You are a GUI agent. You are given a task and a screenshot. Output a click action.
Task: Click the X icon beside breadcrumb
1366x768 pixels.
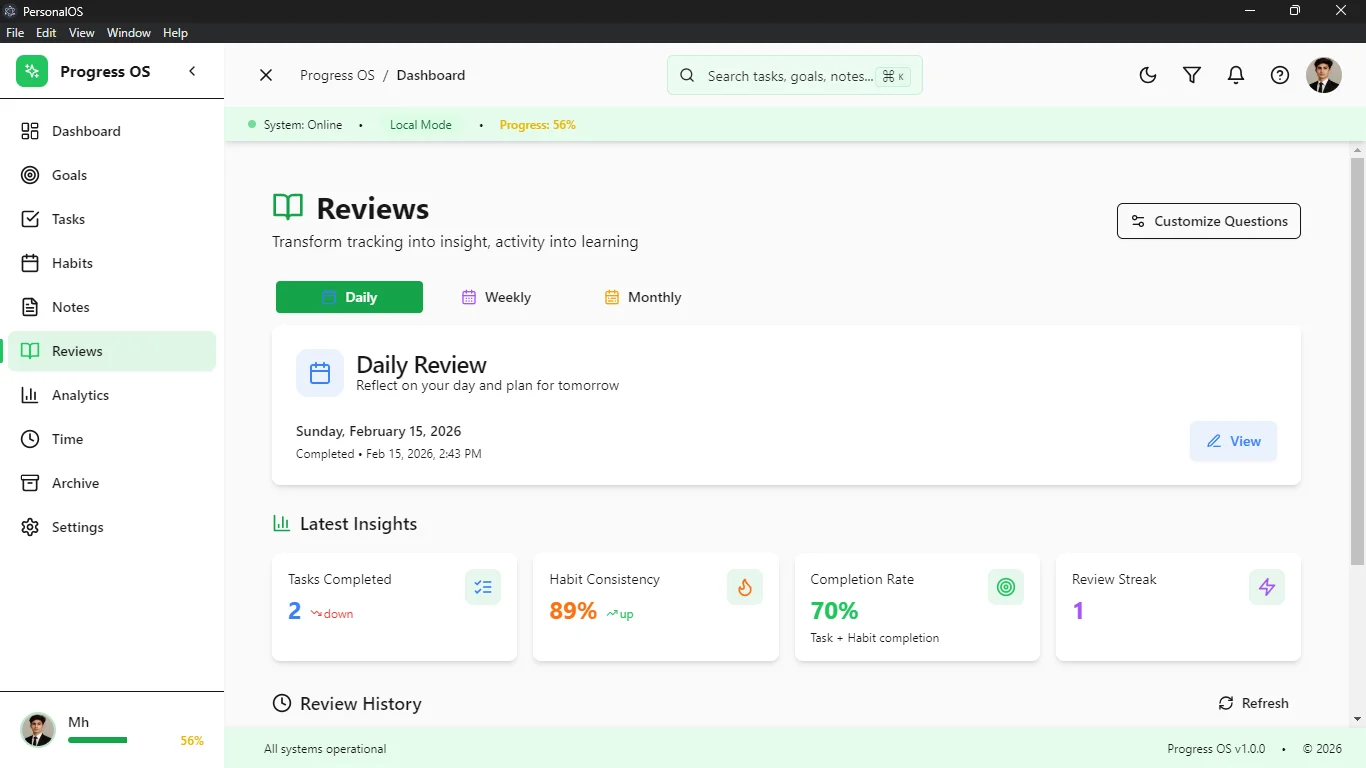(266, 75)
